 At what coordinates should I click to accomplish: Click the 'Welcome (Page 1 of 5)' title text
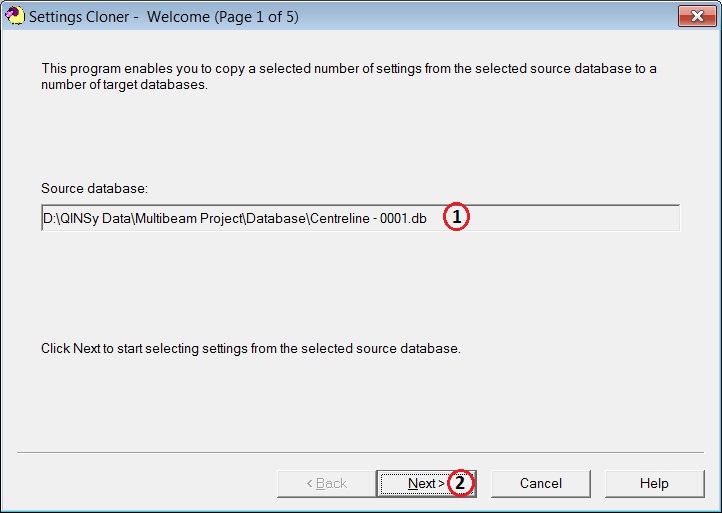click(x=222, y=17)
